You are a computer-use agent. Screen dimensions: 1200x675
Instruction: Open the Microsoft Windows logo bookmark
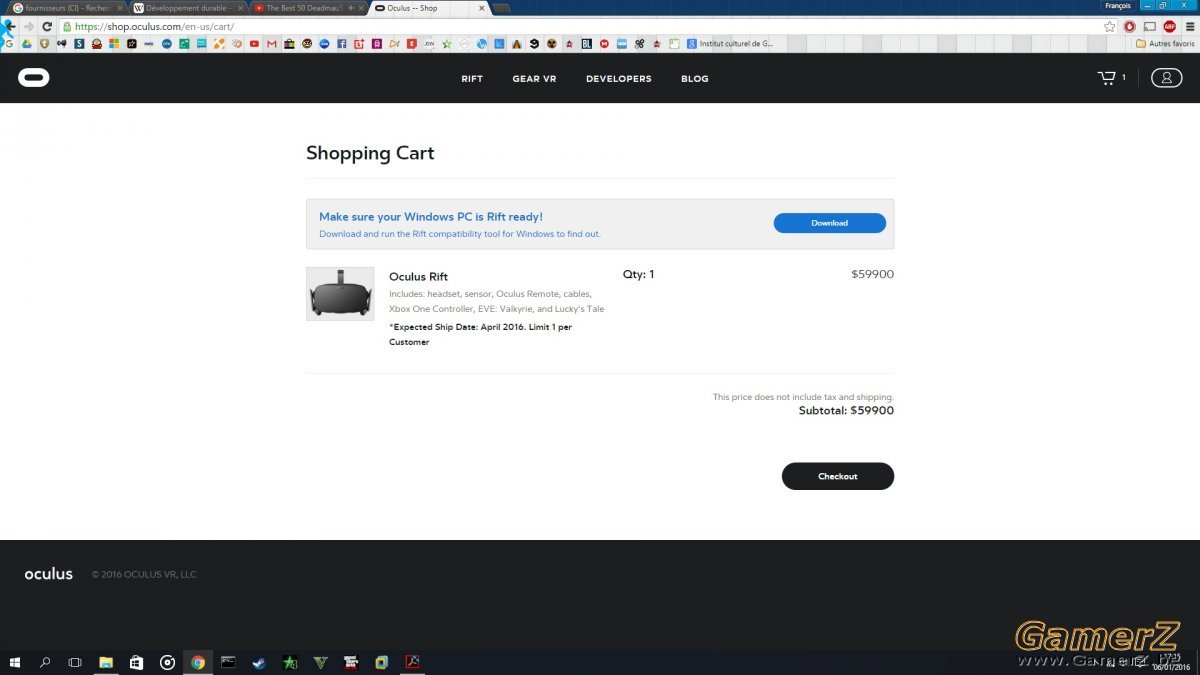(114, 44)
